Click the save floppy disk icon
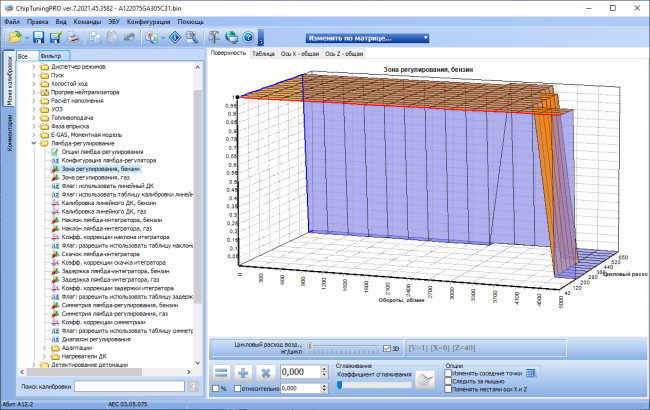 39,37
